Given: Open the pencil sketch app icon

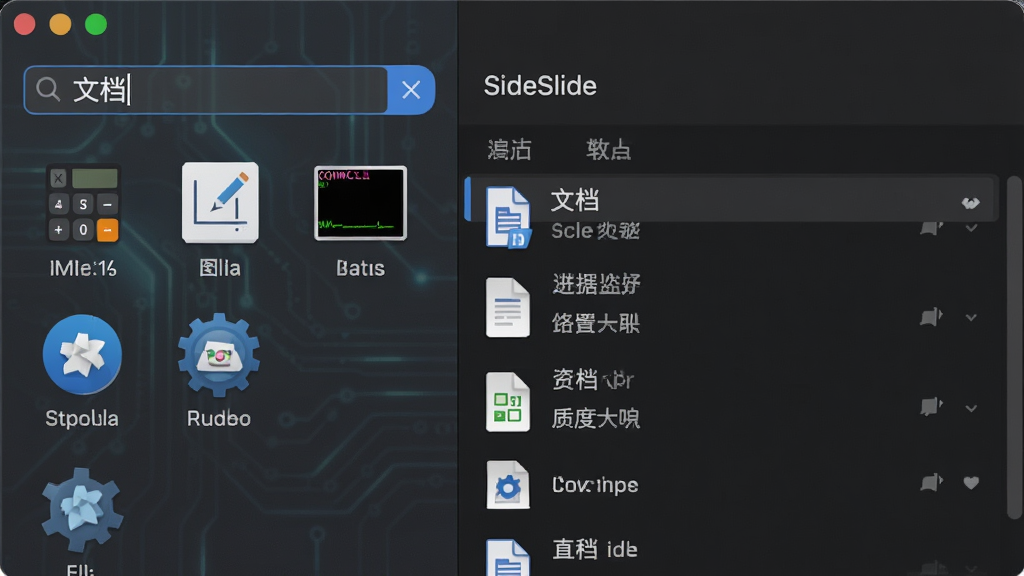Looking at the screenshot, I should (x=220, y=203).
